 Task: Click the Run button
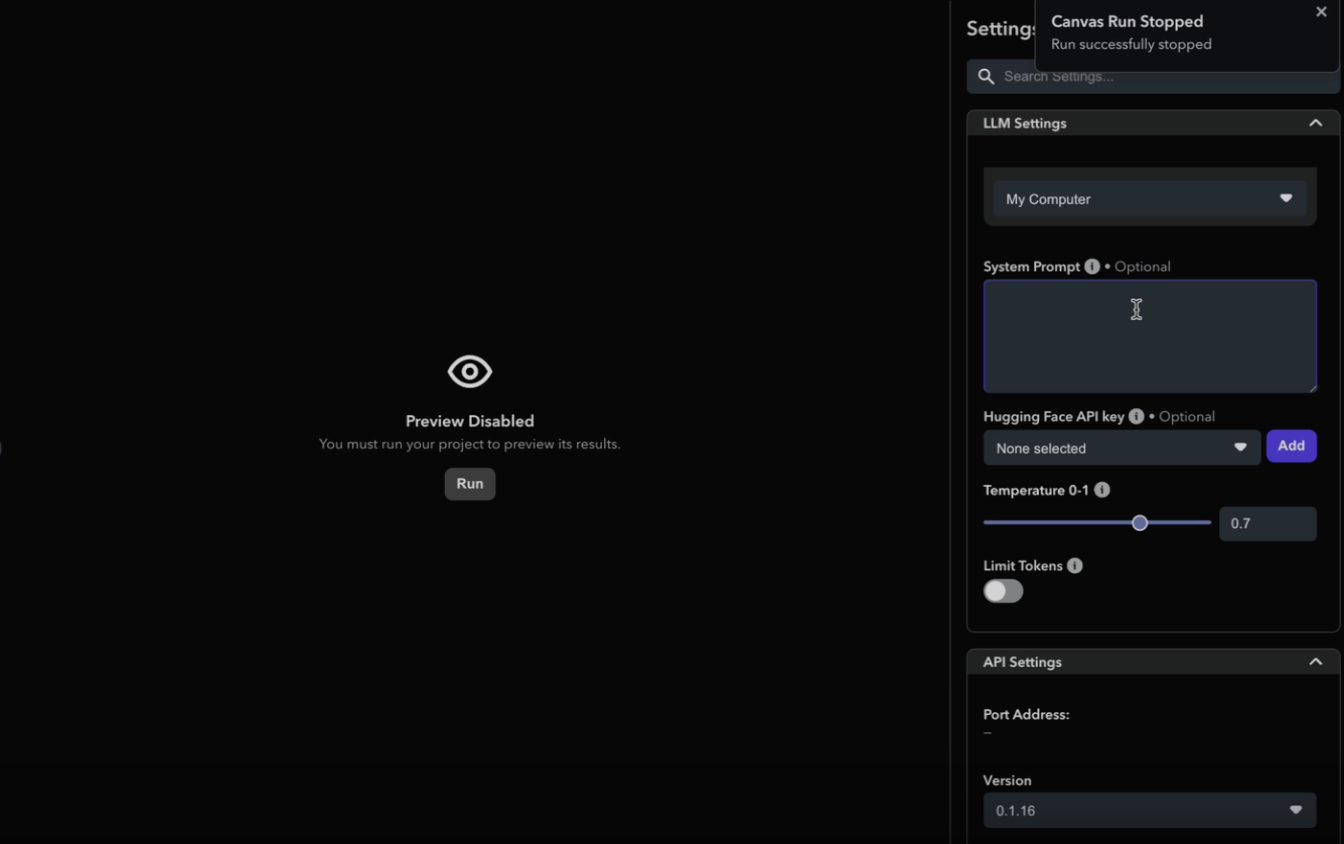[x=470, y=484]
